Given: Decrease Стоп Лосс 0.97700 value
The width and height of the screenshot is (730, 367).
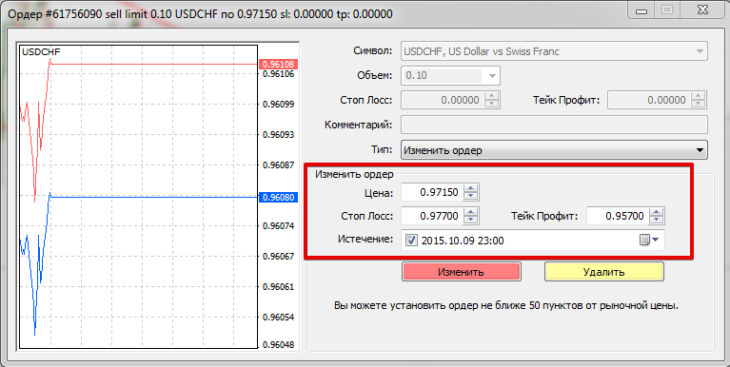Looking at the screenshot, I should click(x=471, y=220).
